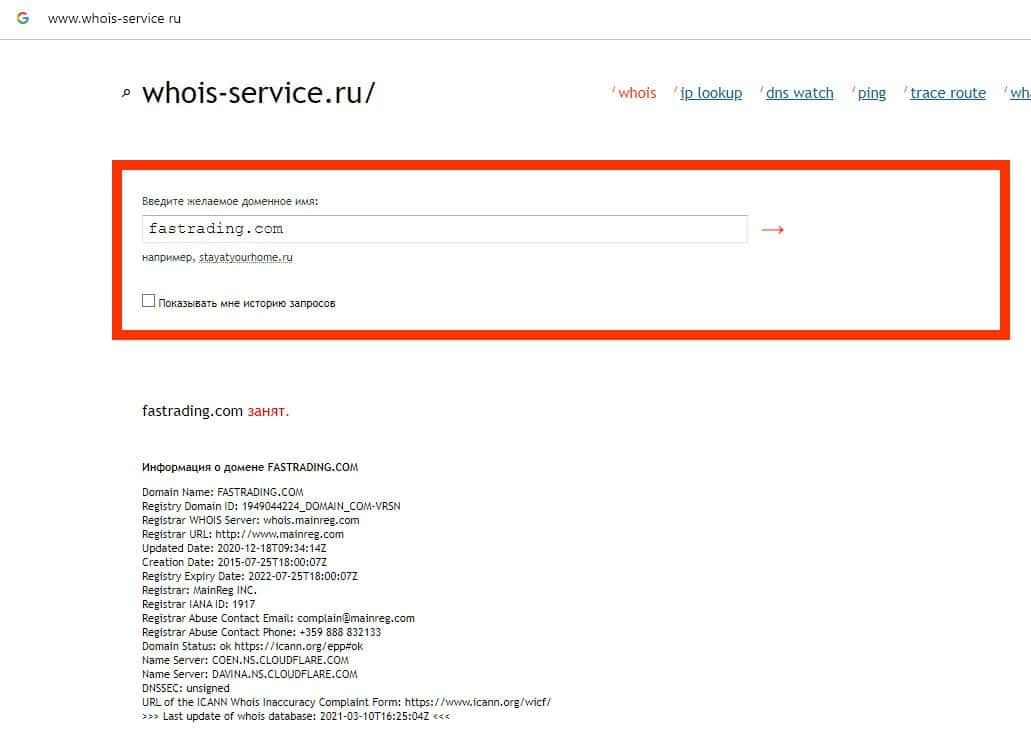Open the ping tab
Screen dimensions: 1031x733
tap(872, 93)
